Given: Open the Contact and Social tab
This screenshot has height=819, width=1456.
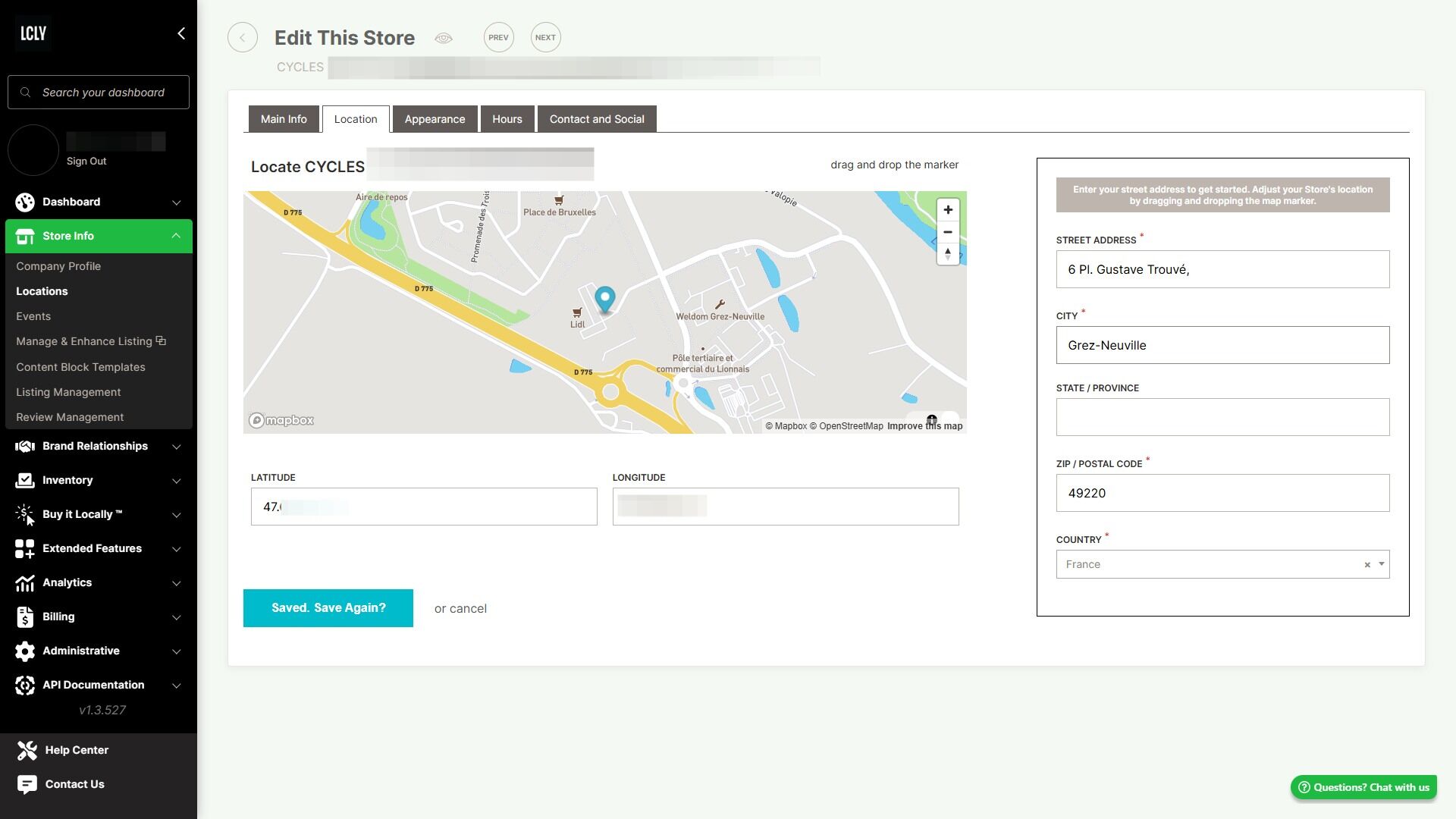Looking at the screenshot, I should point(596,119).
